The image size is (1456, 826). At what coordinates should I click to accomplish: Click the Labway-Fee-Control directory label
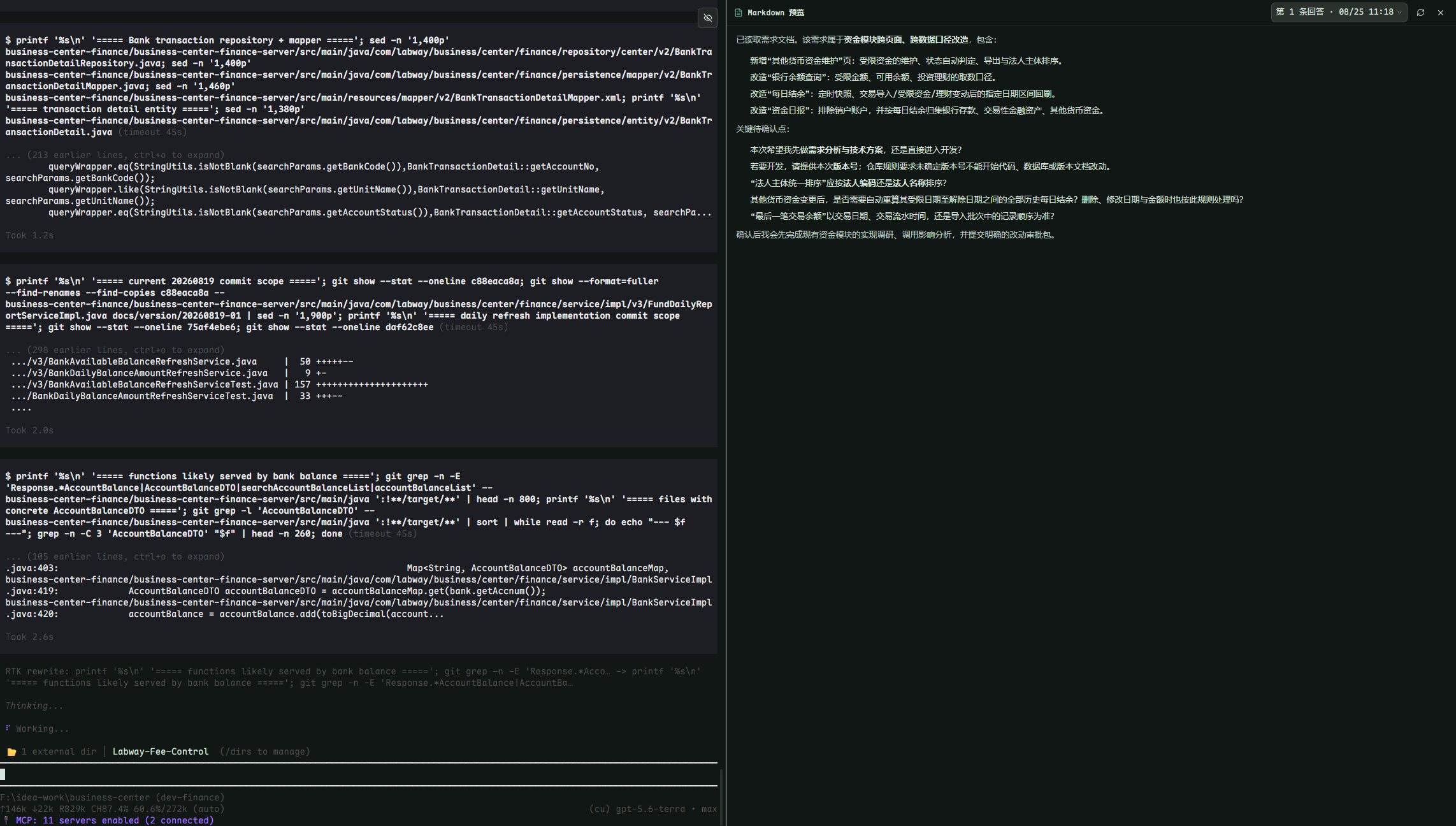point(161,751)
